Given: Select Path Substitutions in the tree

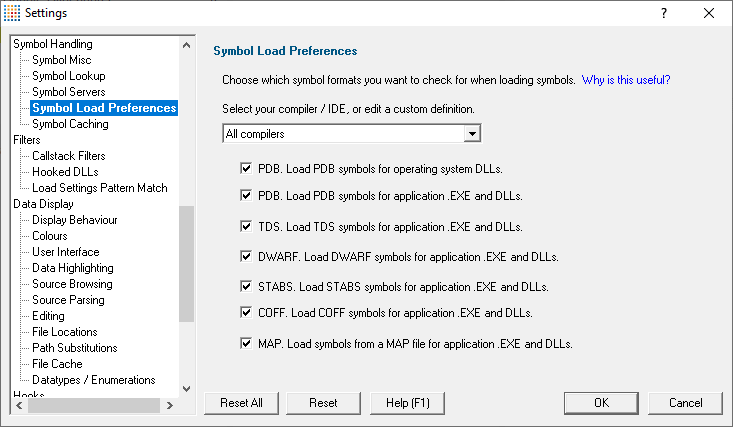Looking at the screenshot, I should [74, 348].
